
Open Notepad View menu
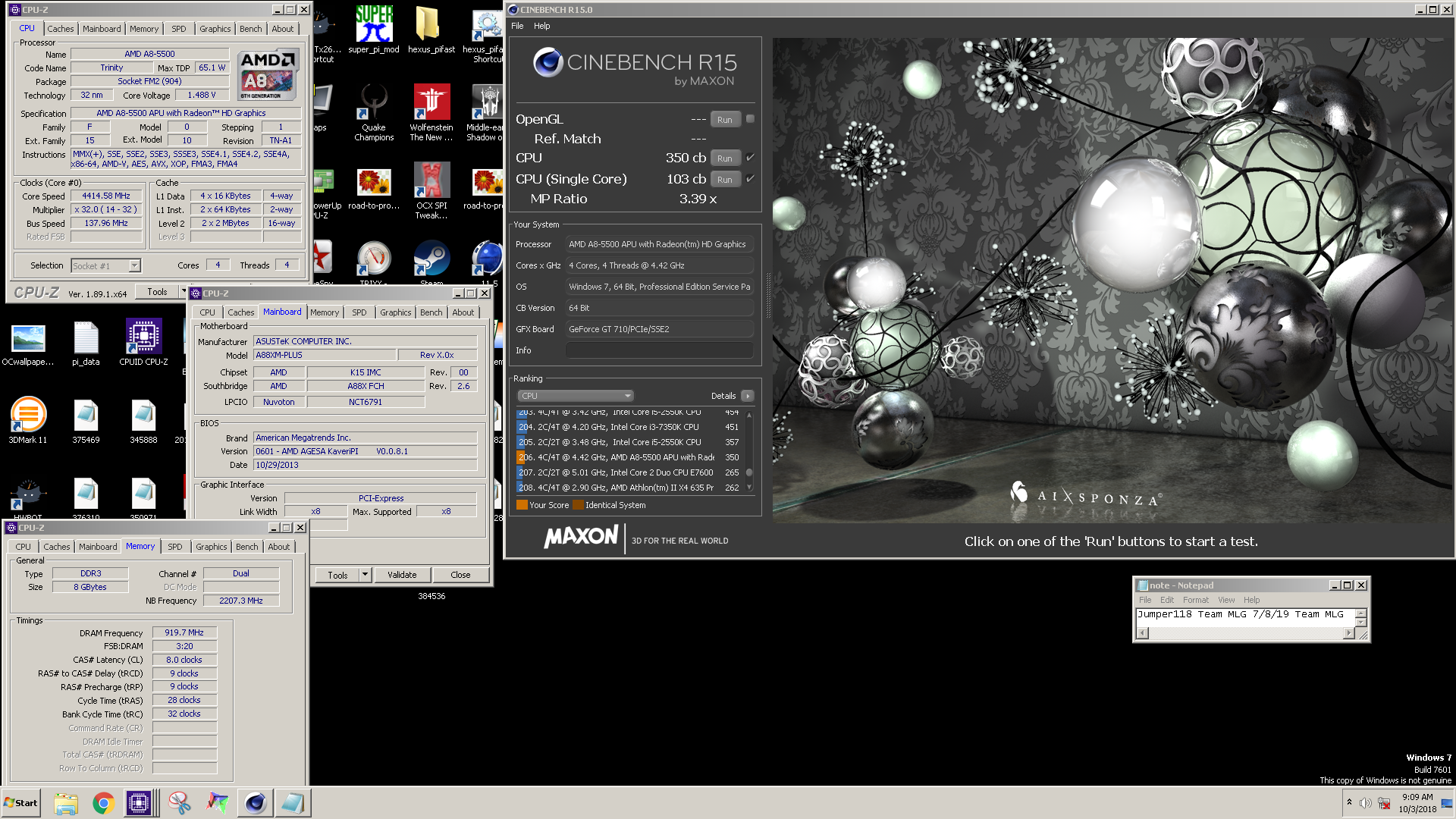tap(1225, 600)
